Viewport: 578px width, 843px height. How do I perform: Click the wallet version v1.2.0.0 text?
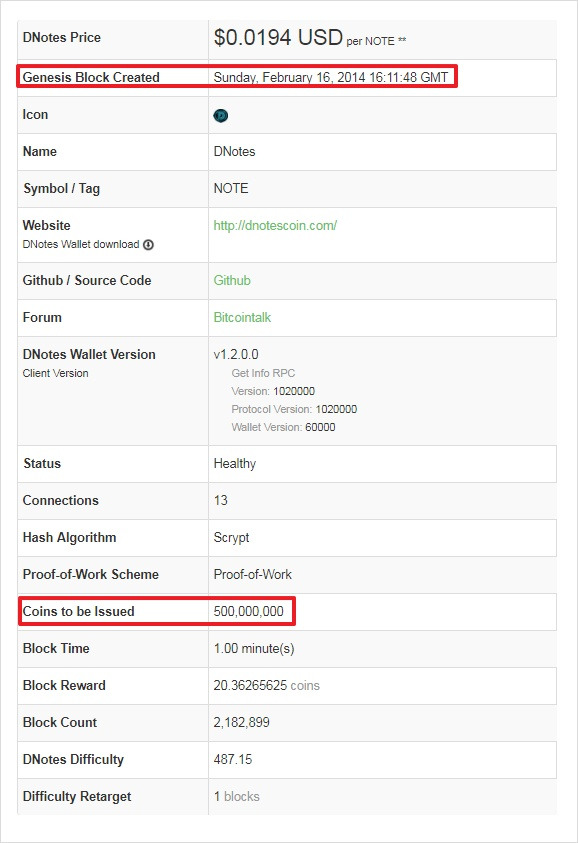(x=236, y=354)
